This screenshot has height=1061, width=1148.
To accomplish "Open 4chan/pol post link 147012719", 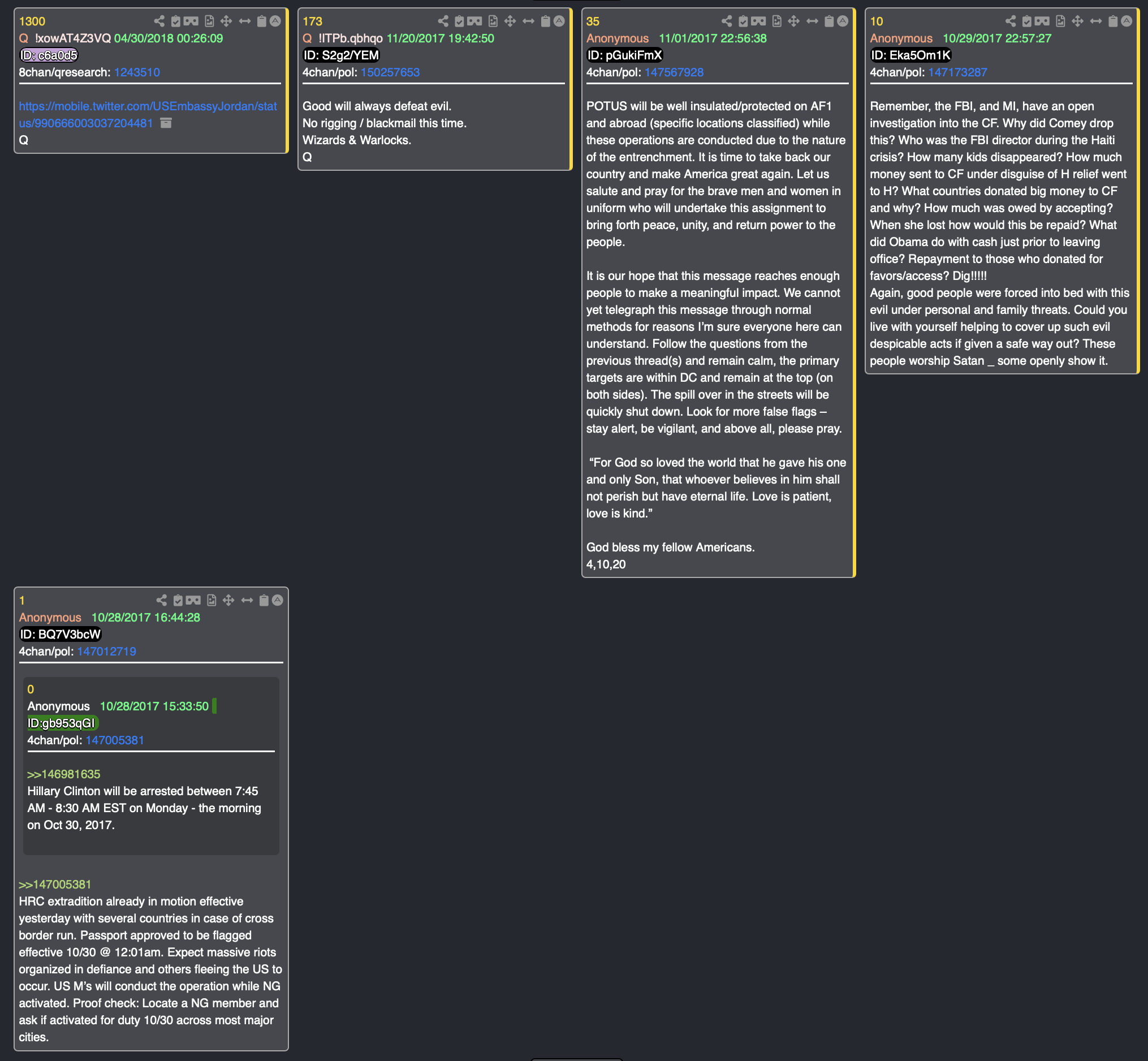I will coord(107,651).
